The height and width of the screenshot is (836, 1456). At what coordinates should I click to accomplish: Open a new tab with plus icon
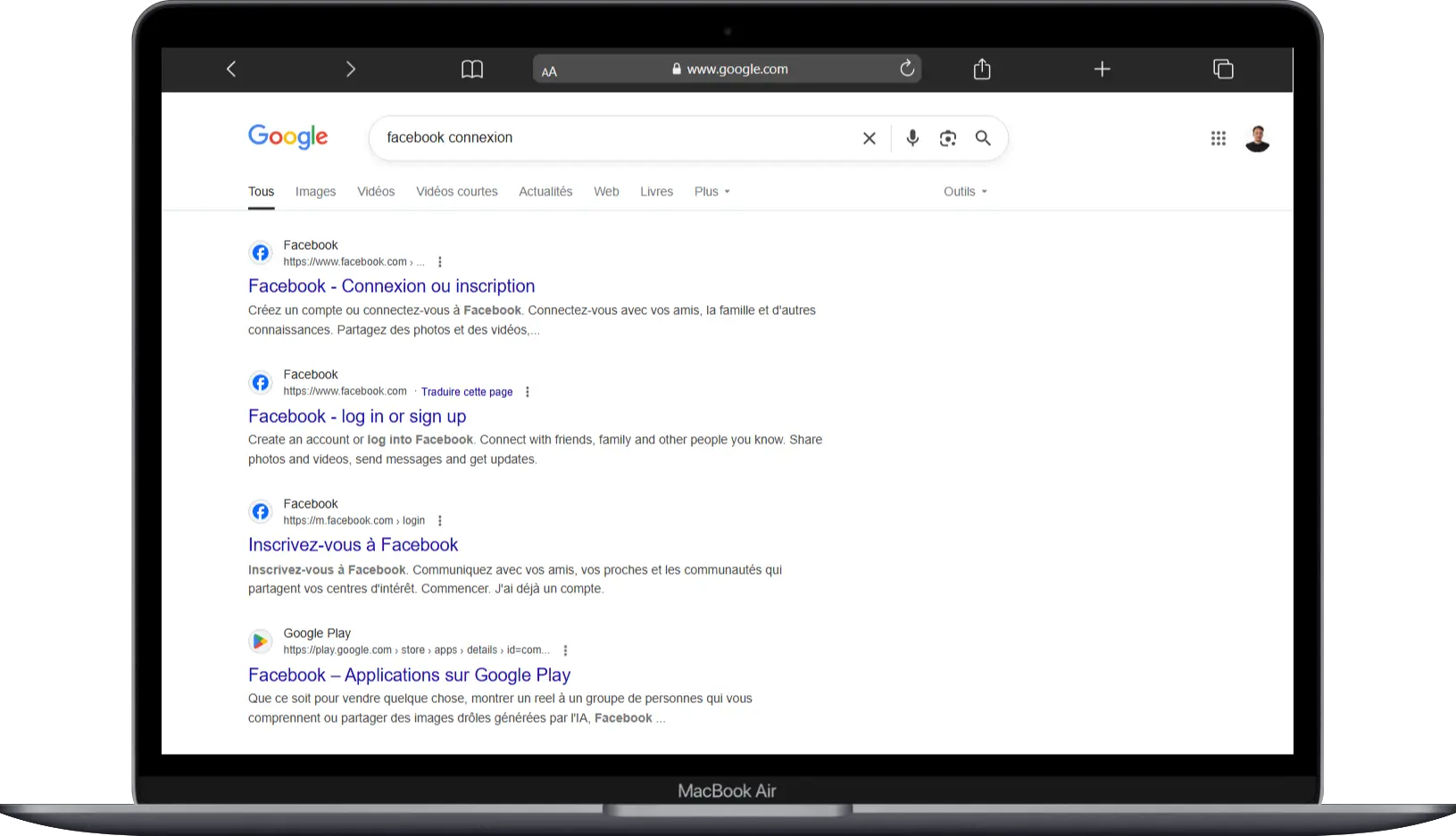pyautogui.click(x=1102, y=69)
